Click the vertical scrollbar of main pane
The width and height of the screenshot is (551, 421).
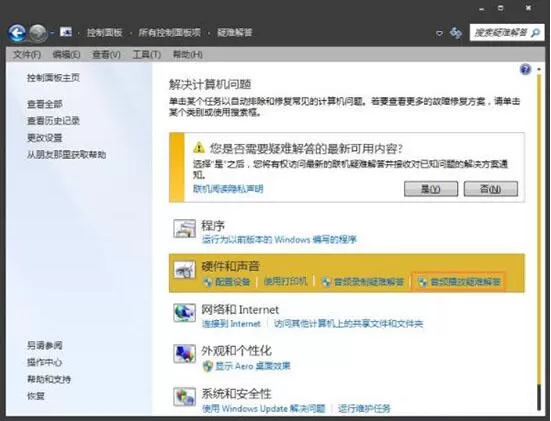click(x=539, y=242)
